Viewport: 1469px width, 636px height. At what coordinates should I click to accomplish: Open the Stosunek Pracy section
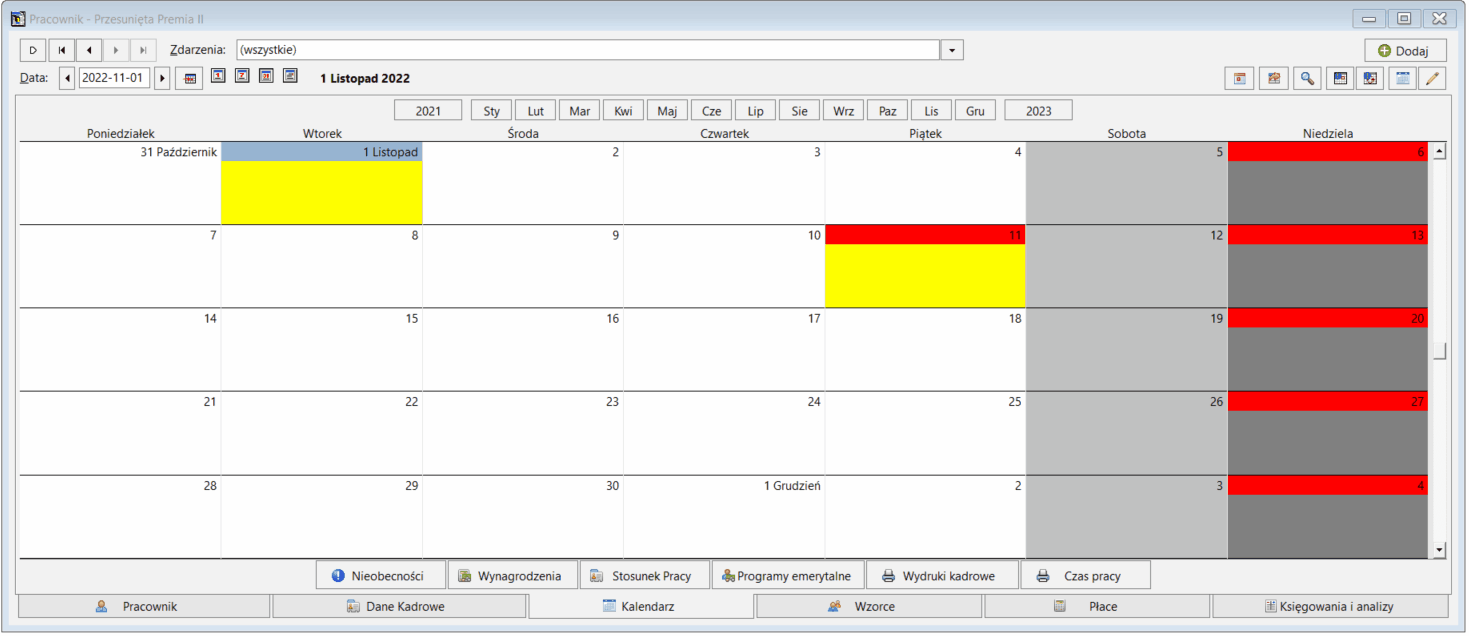644,576
